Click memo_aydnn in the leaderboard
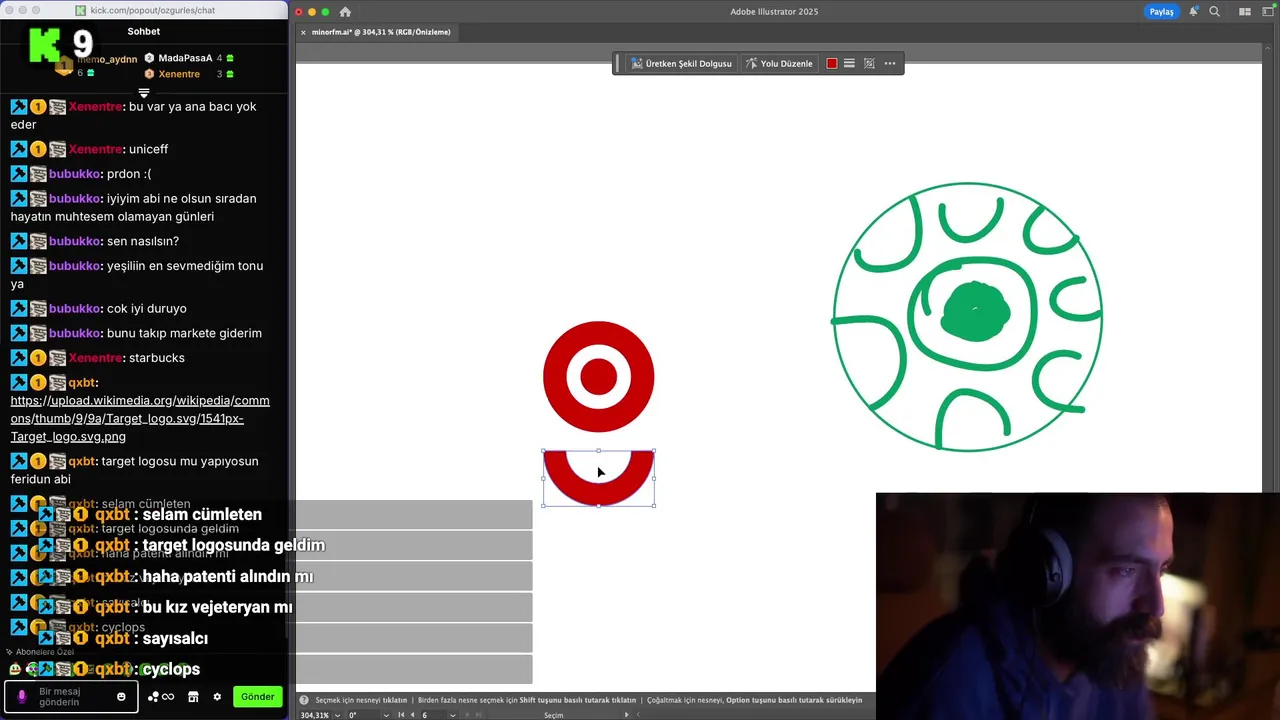Viewport: 1280px width, 720px height. (x=107, y=60)
